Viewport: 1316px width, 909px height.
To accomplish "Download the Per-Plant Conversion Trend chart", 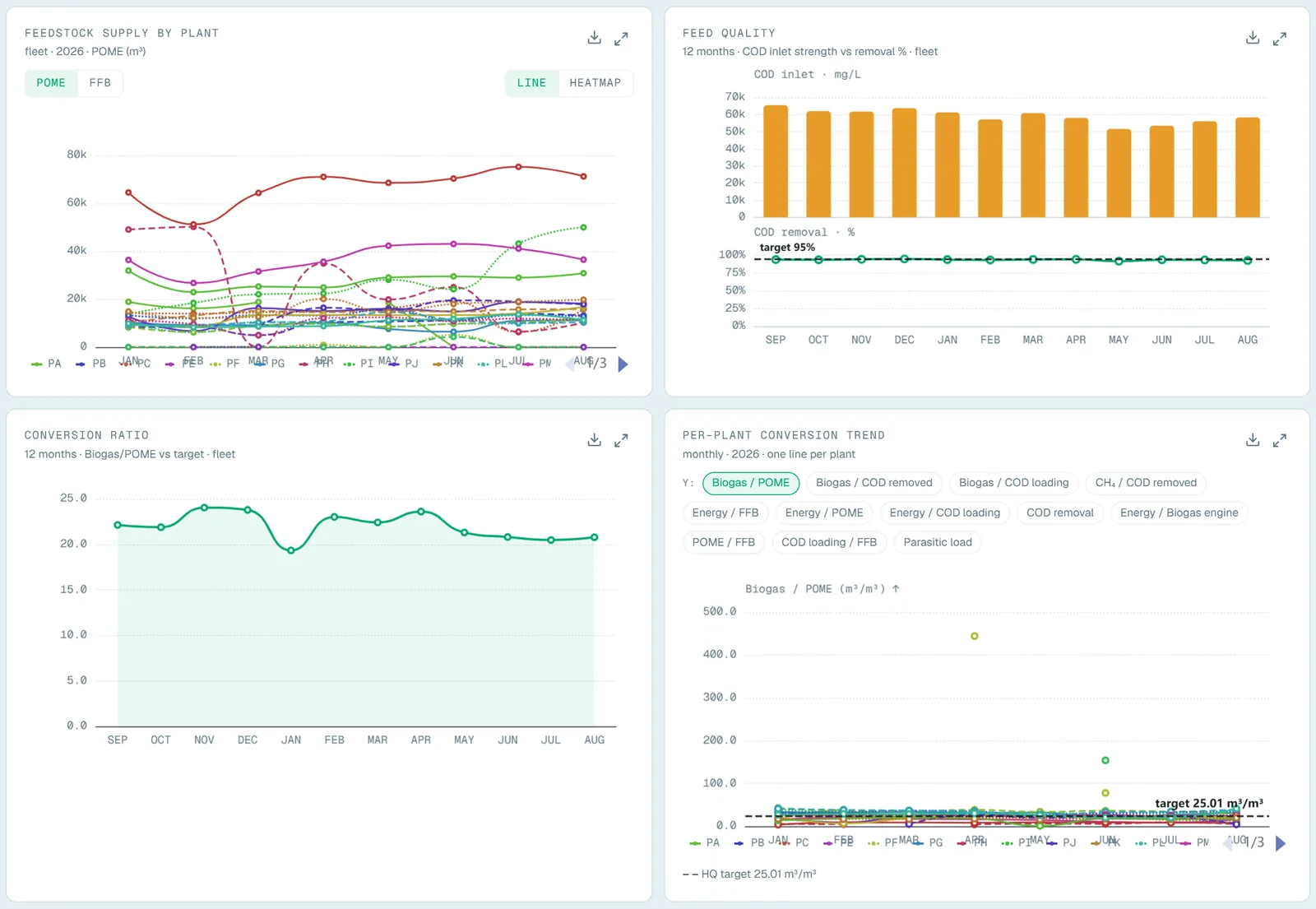I will point(1253,440).
